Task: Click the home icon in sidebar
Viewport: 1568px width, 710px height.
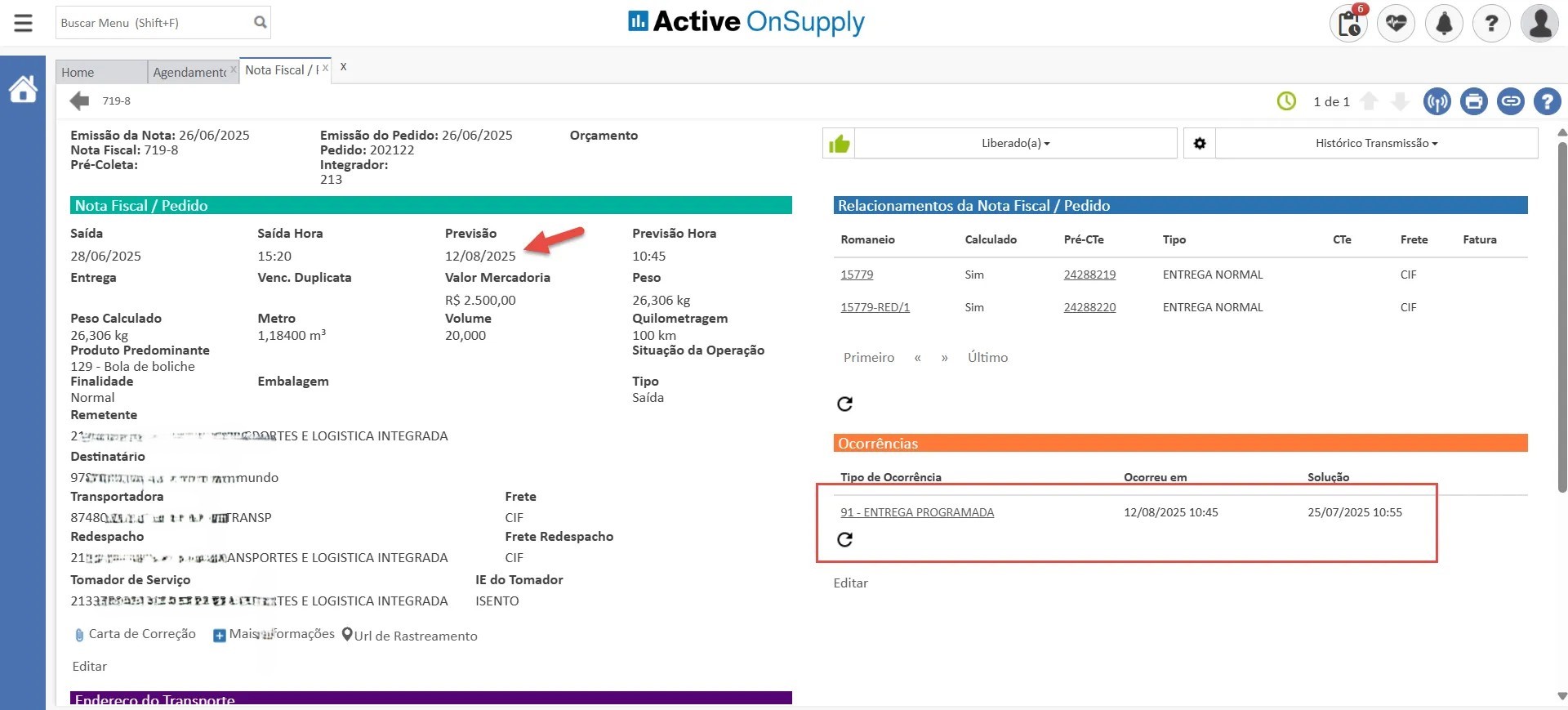Action: (23, 89)
